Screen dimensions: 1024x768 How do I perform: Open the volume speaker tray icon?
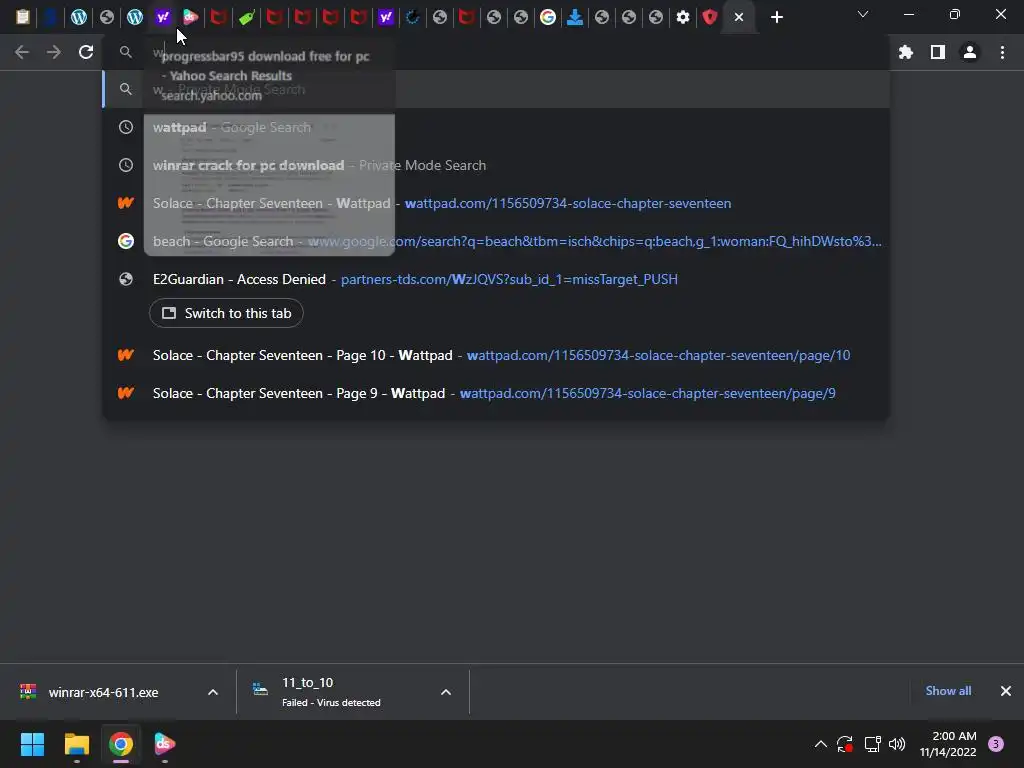(x=897, y=744)
